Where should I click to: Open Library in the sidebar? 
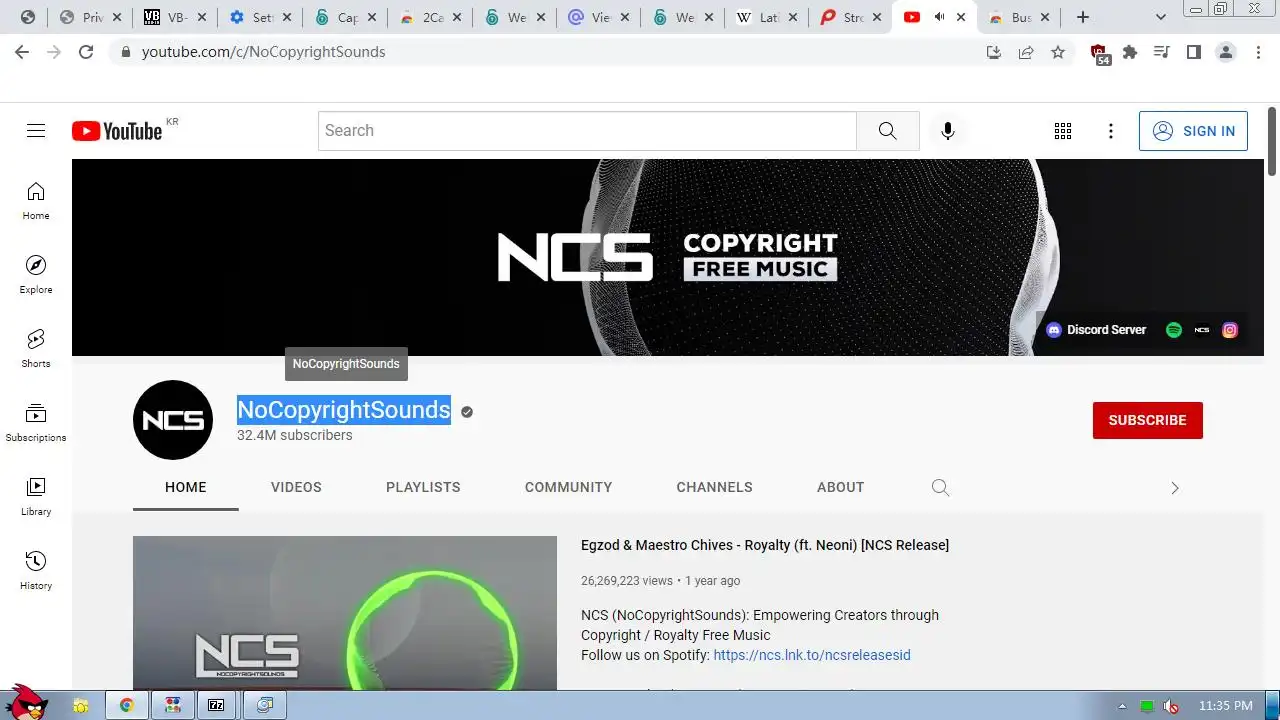click(x=36, y=497)
